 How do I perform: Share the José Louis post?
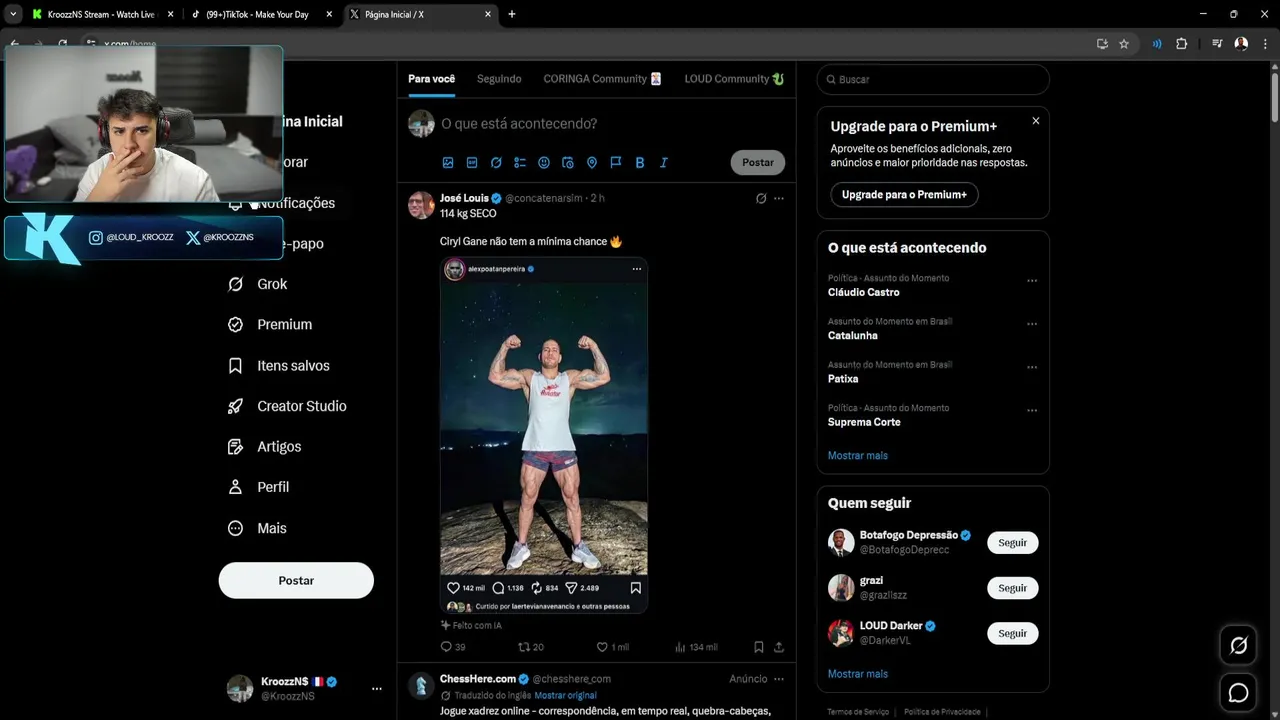click(779, 647)
